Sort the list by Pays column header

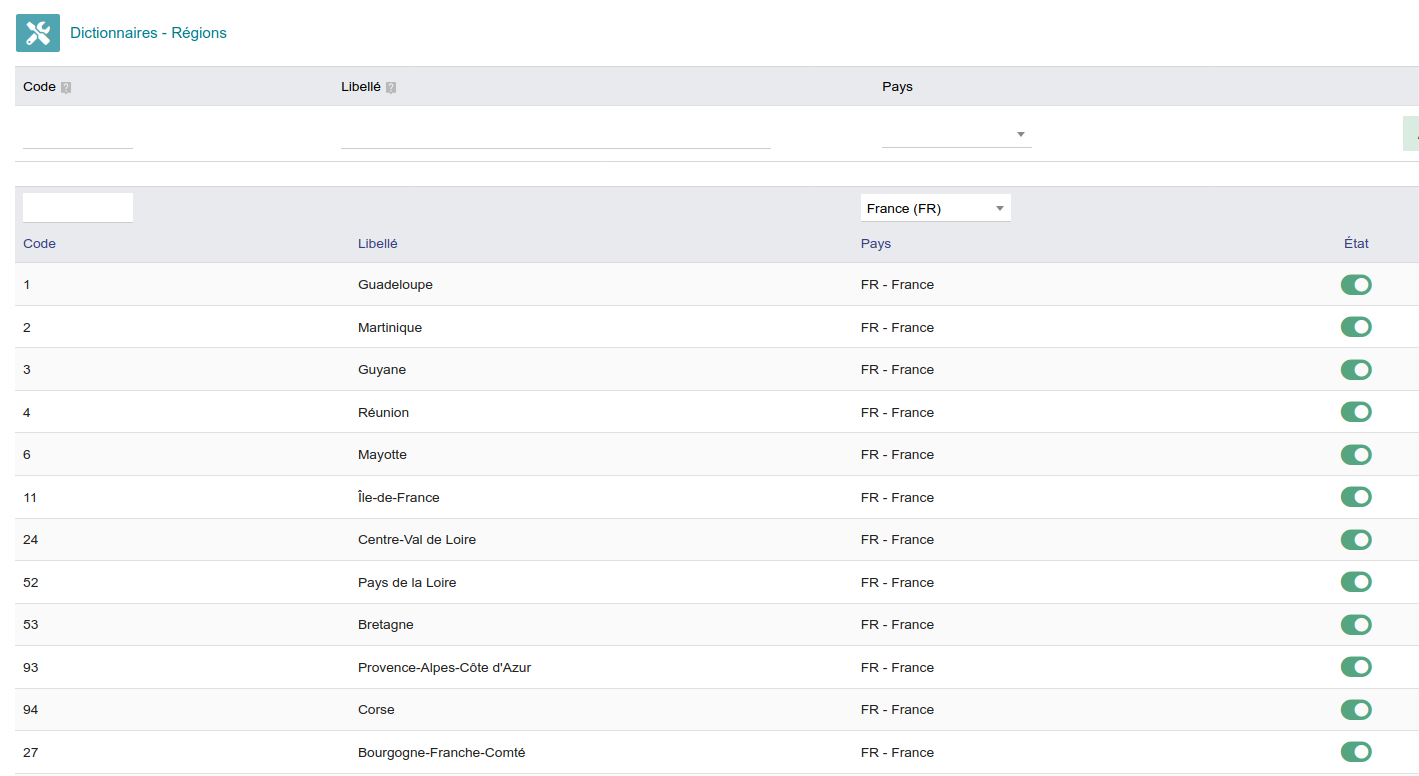click(x=875, y=244)
